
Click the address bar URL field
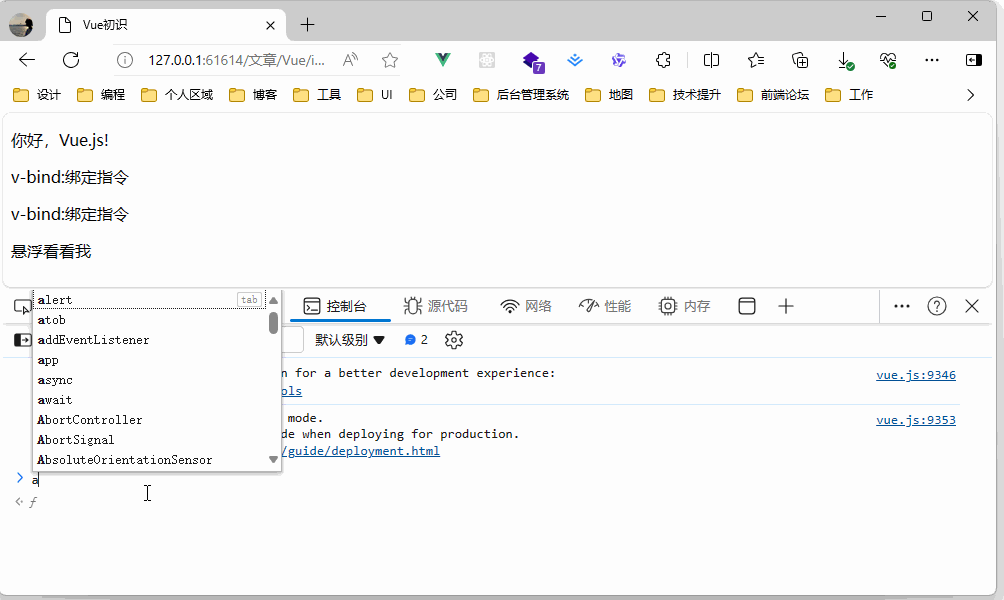pos(236,60)
